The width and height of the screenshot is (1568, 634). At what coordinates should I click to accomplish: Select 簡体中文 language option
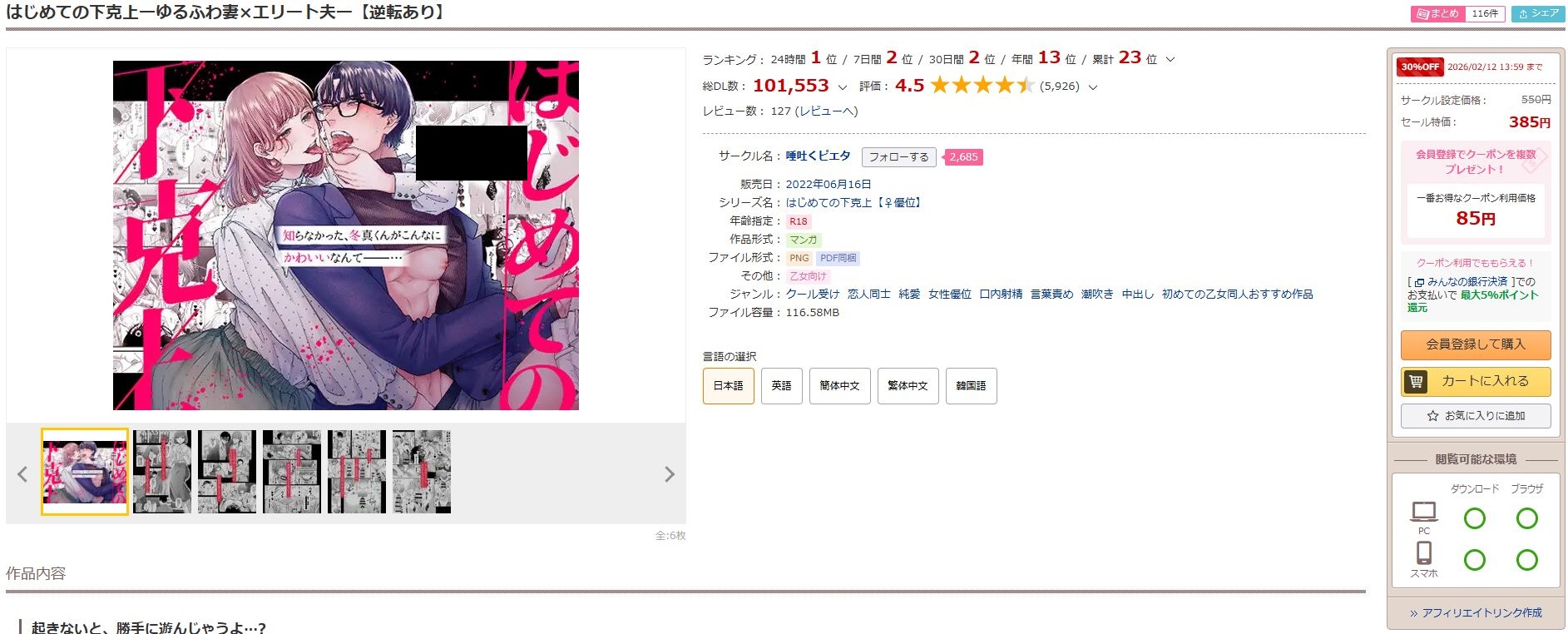(x=839, y=386)
